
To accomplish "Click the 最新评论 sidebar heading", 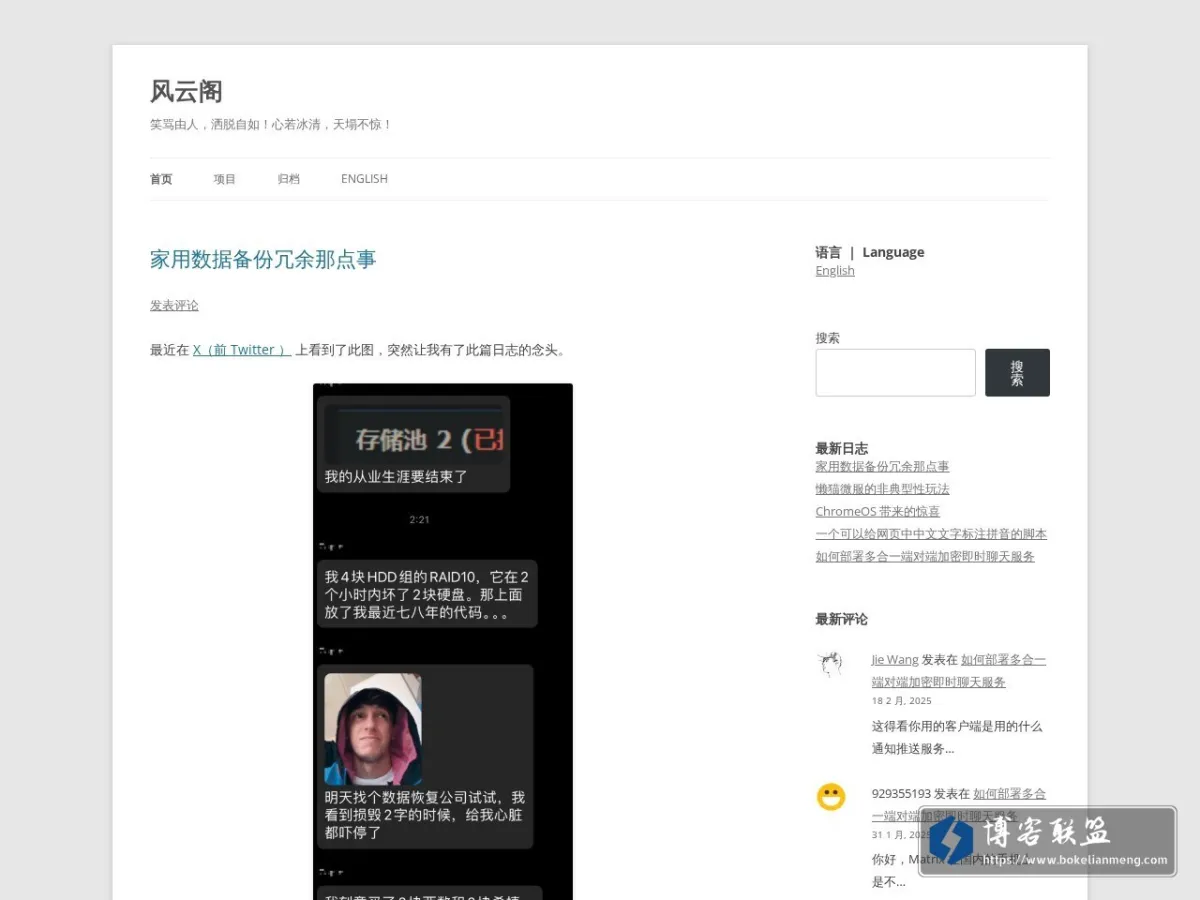I will click(x=841, y=619).
